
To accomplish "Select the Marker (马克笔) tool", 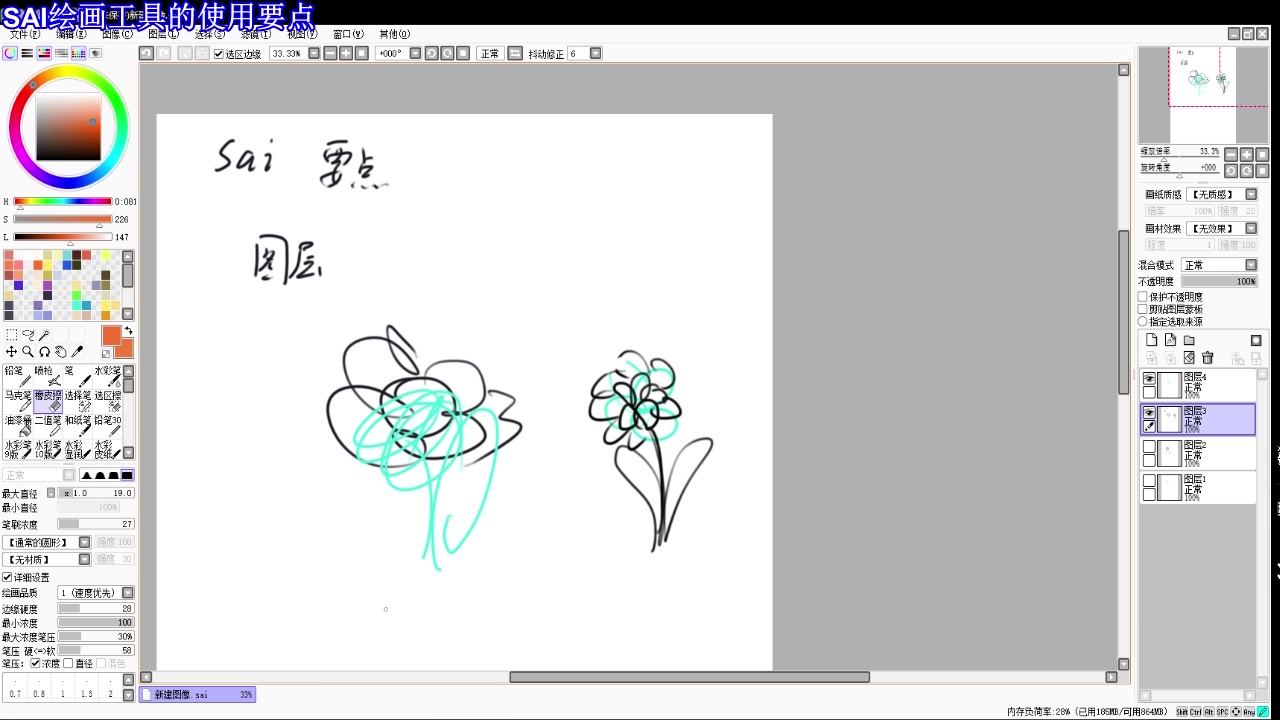I will pos(18,402).
